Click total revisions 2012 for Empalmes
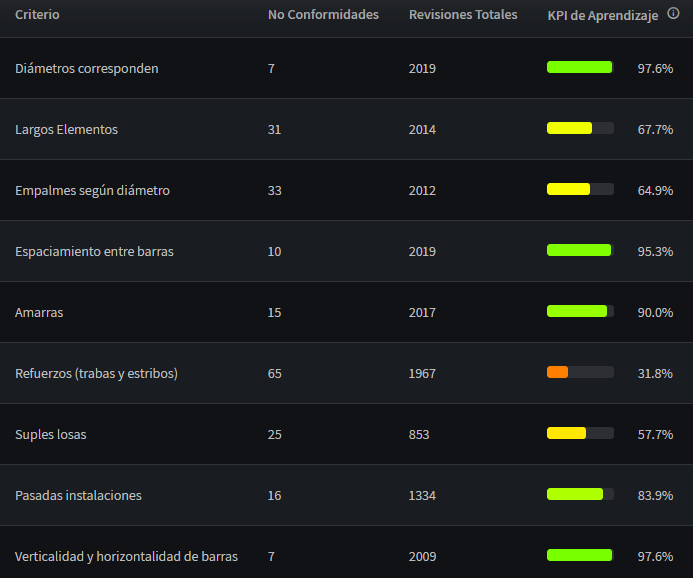 pos(422,190)
